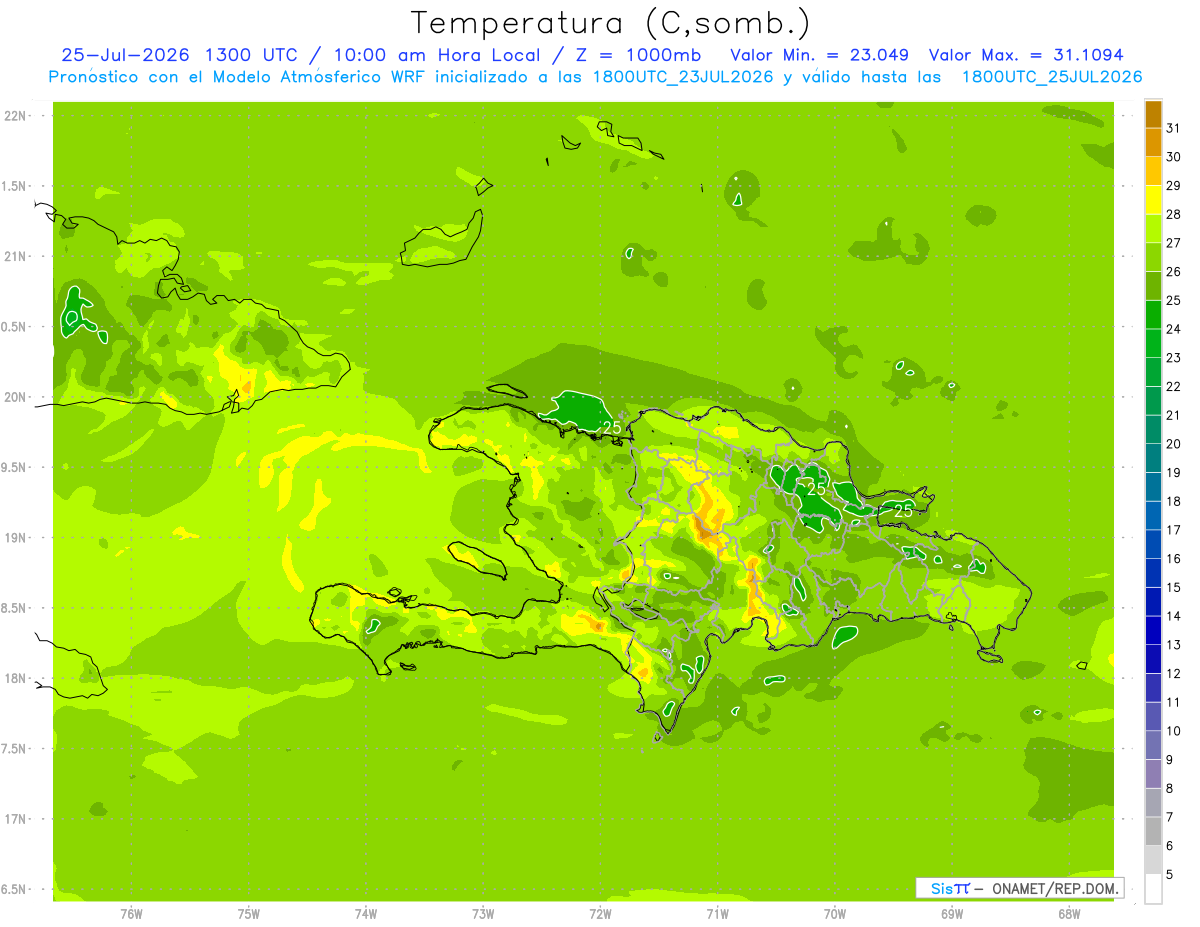
Task: Select the 'Valor Min. = 23.049' readout
Action: [820, 55]
